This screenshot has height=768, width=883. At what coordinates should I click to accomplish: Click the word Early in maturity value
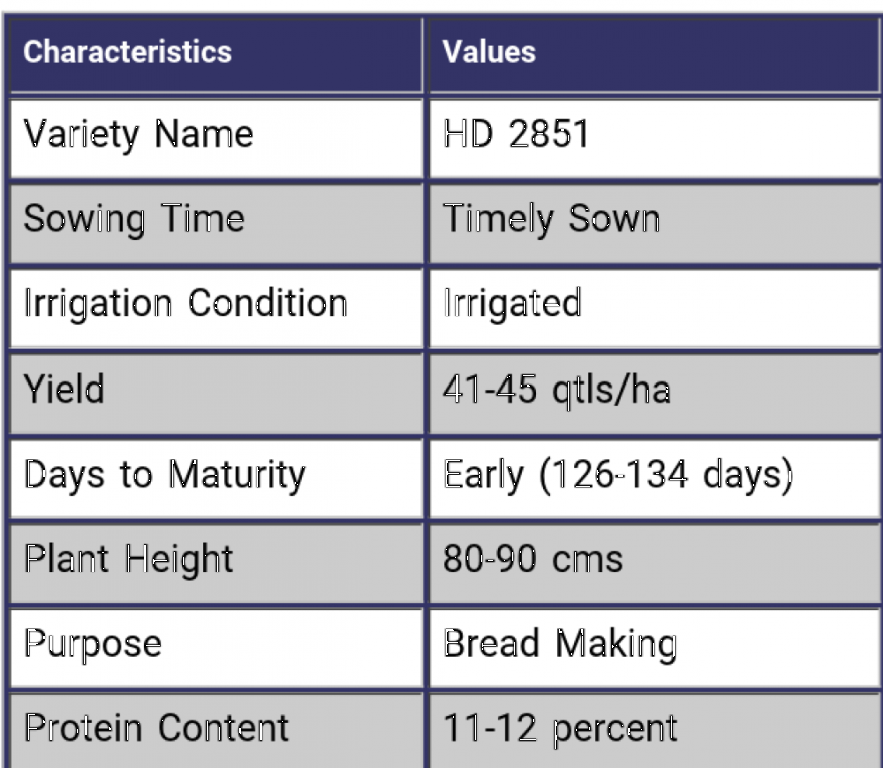tap(484, 473)
